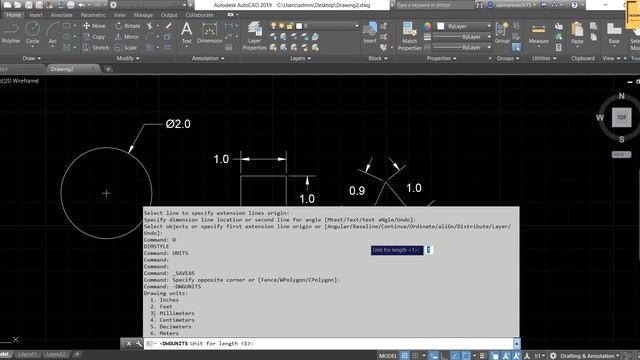Expand the Properties panel
Image resolution: width=640 pixels, height=360 pixels.
tap(441, 58)
